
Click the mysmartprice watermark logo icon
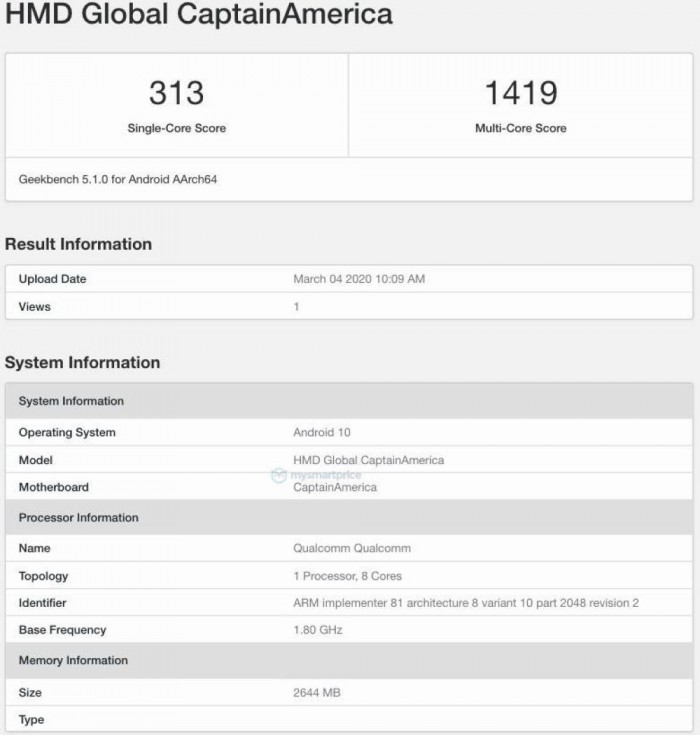278,475
